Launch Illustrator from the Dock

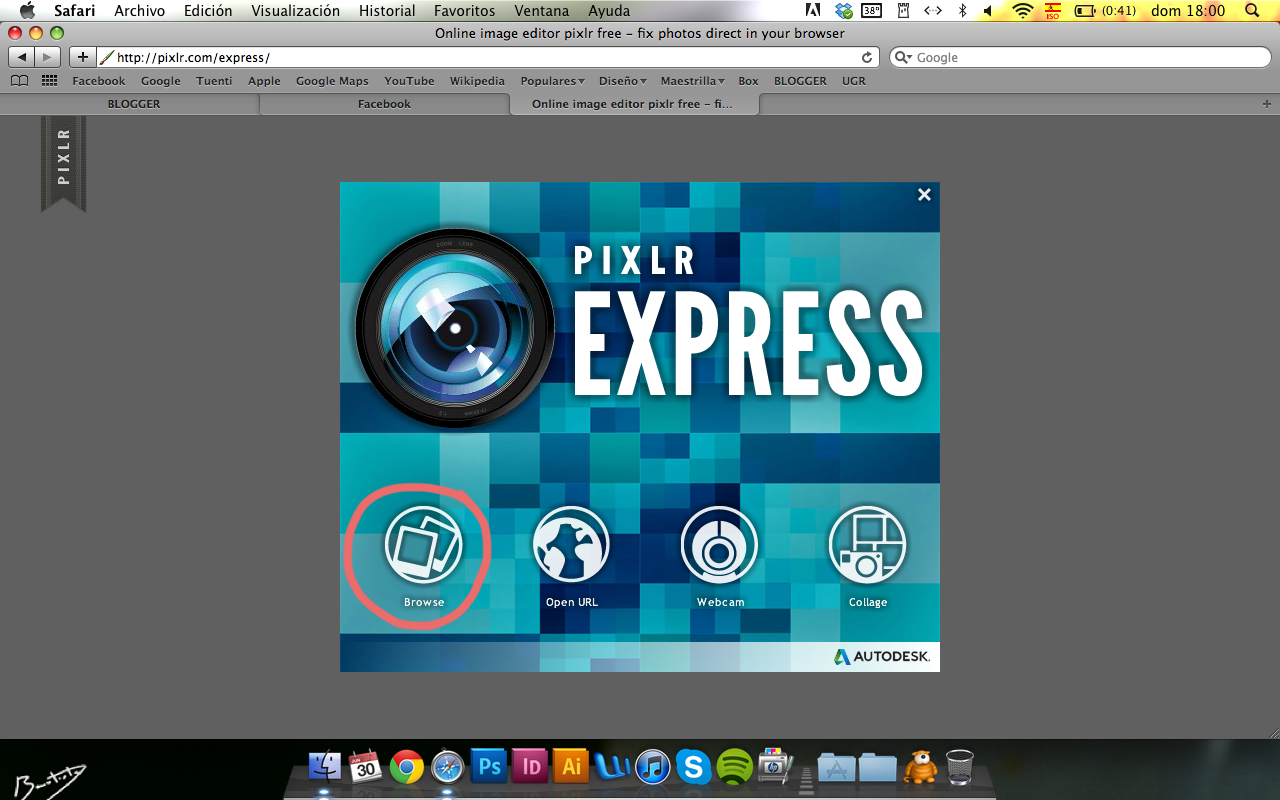click(571, 767)
